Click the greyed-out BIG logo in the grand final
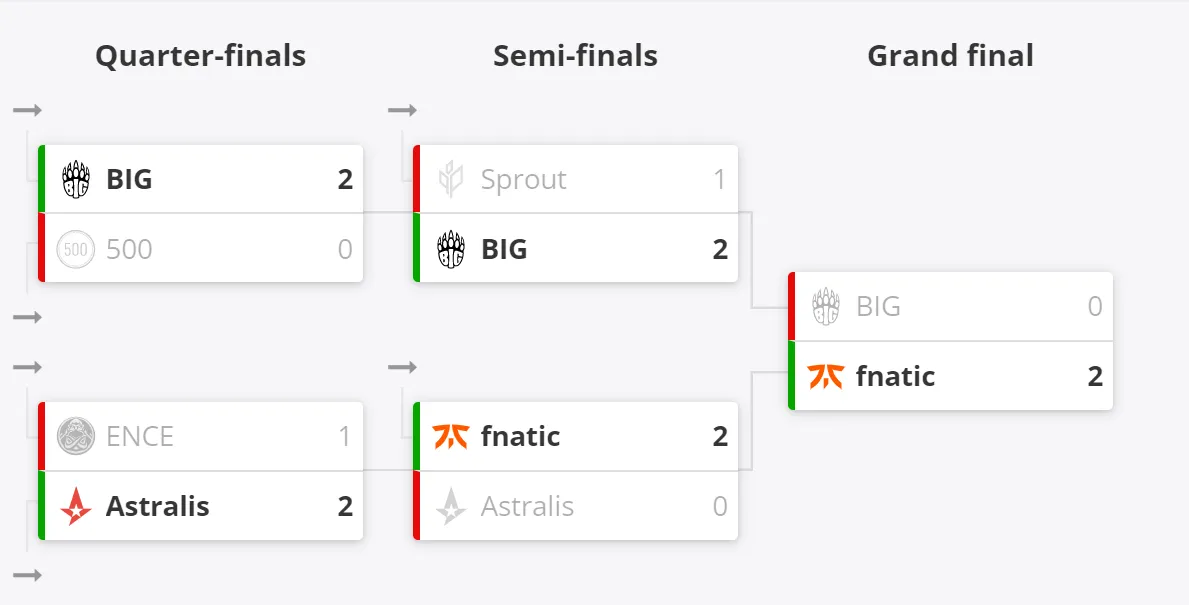The width and height of the screenshot is (1189, 605). tap(826, 306)
